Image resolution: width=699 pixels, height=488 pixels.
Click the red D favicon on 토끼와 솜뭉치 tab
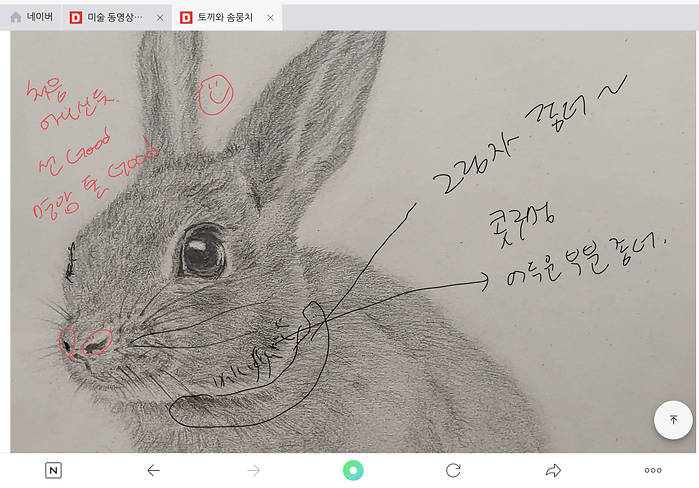coord(186,17)
